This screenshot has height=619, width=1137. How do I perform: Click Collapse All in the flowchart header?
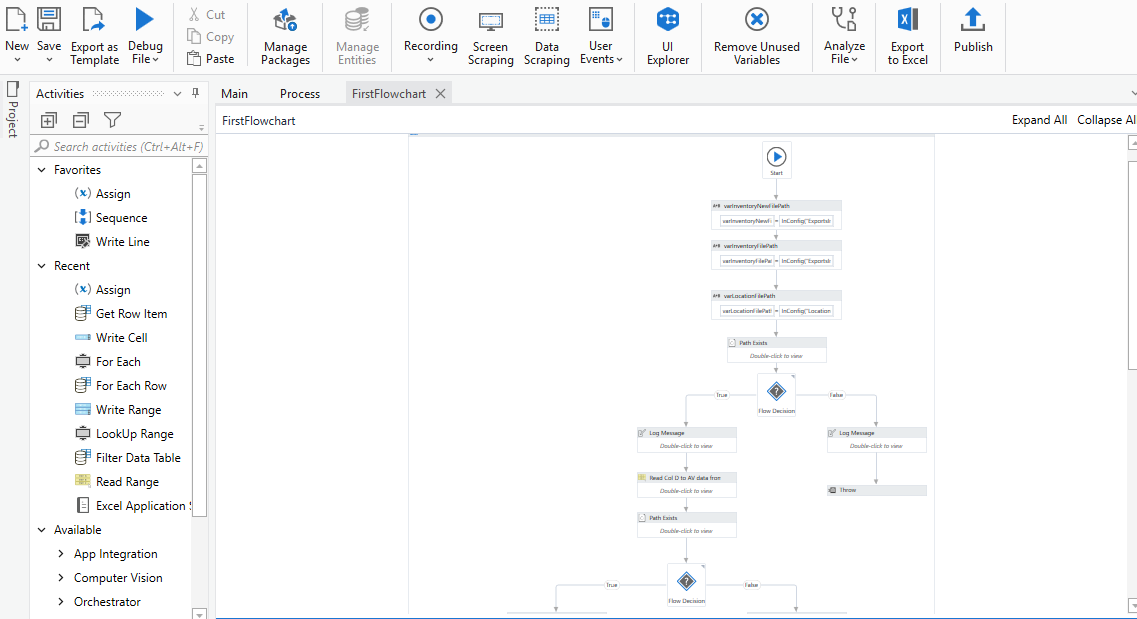(1106, 119)
